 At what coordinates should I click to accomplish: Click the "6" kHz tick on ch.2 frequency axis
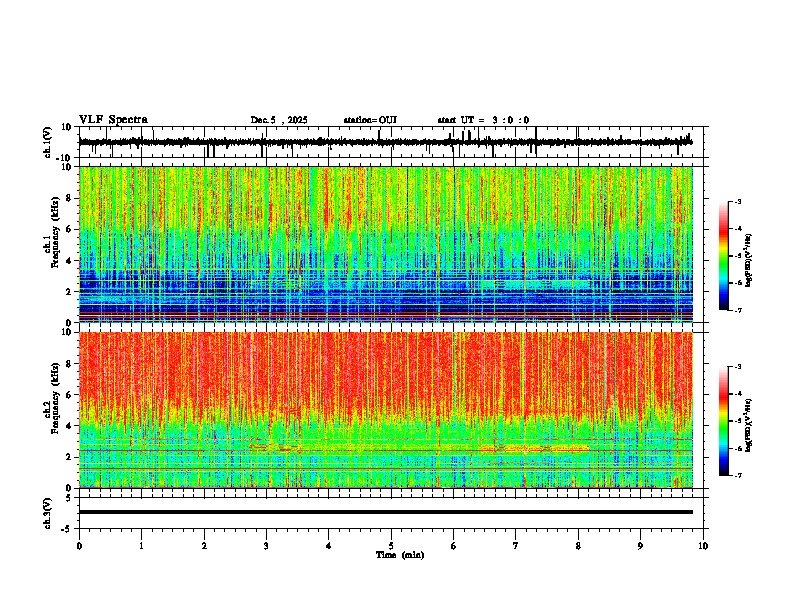point(70,395)
